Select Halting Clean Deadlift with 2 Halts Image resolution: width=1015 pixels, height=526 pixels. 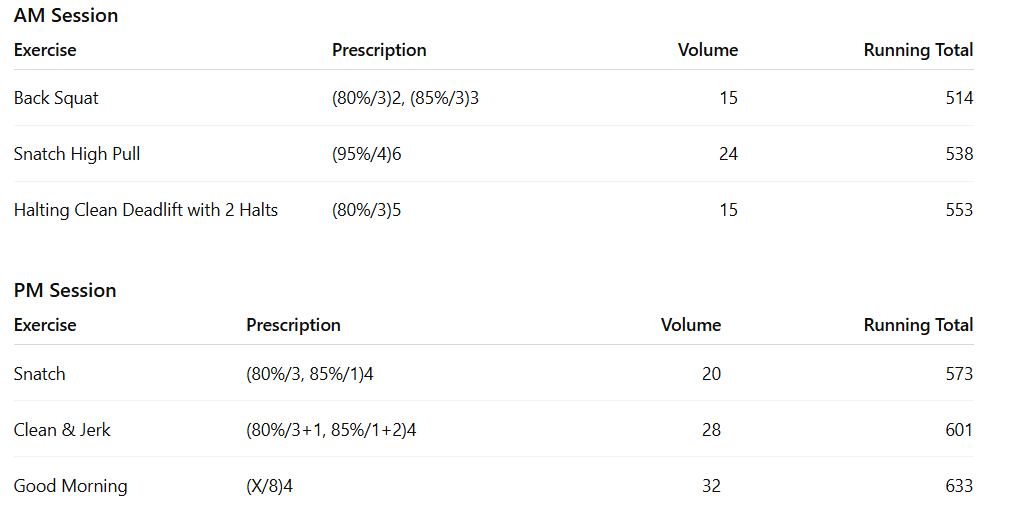click(146, 210)
